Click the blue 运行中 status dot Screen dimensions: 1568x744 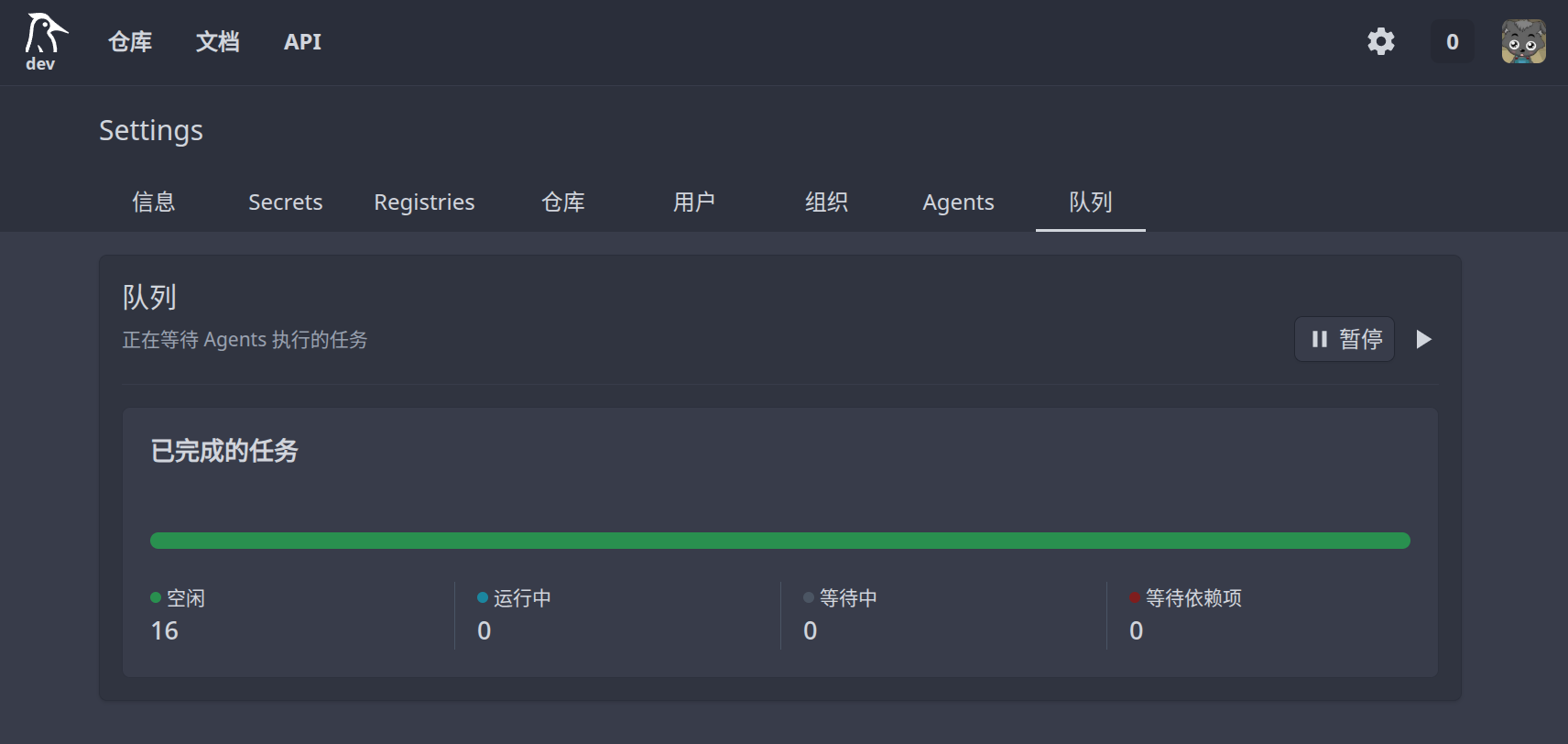click(x=483, y=597)
